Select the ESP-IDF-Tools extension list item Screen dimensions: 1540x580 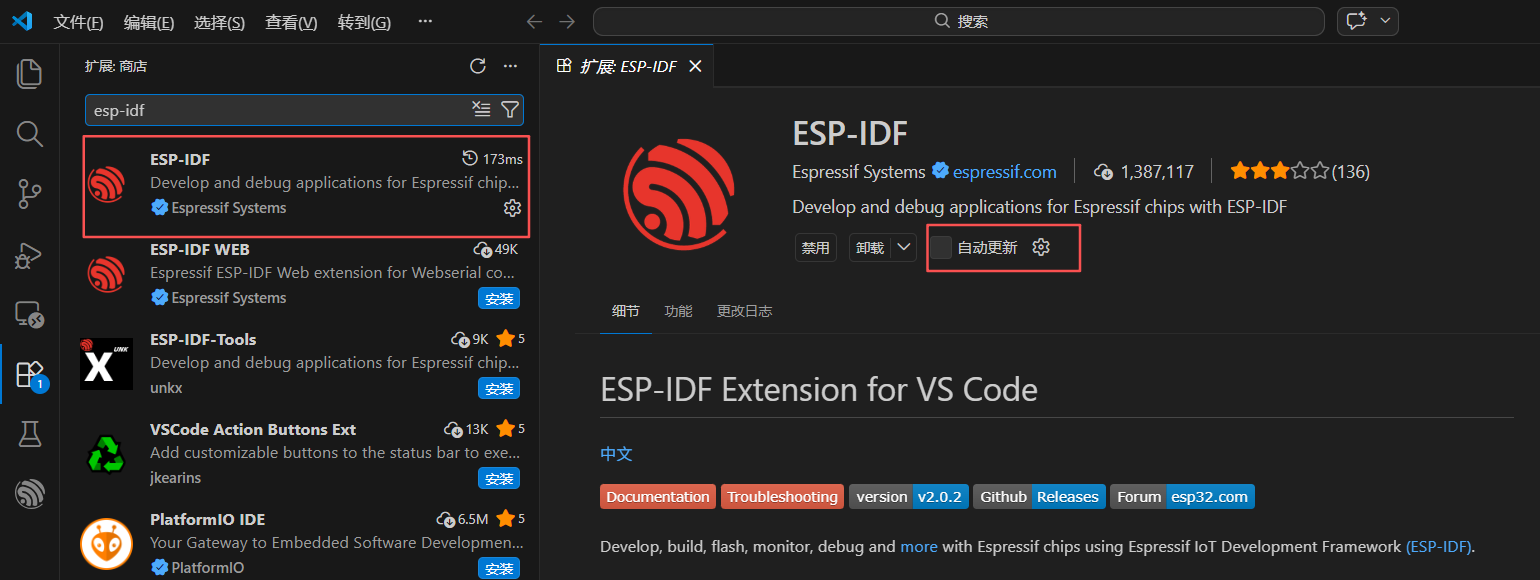300,363
